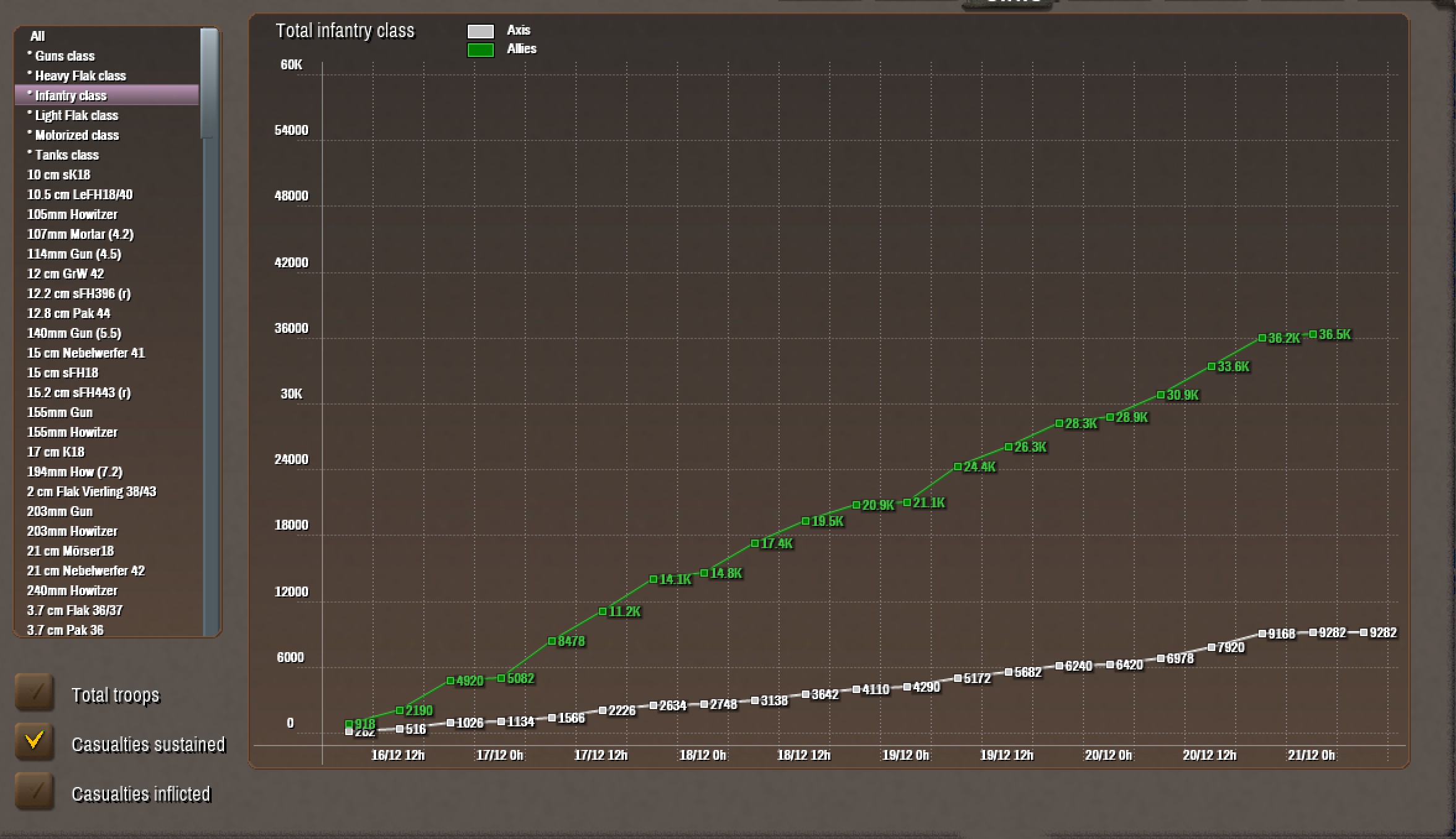Choose the Tanks class category
1456x839 pixels.
67,155
